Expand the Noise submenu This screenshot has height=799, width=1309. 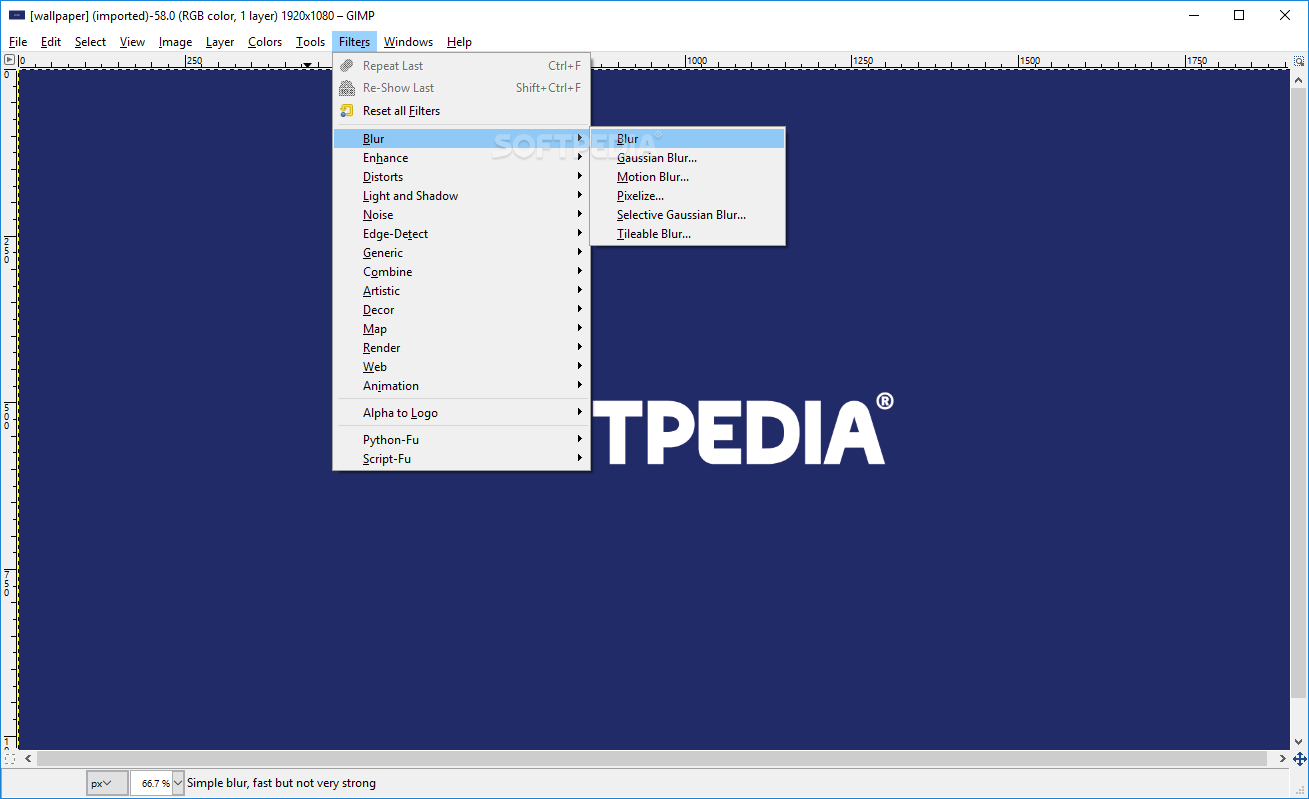(x=461, y=215)
